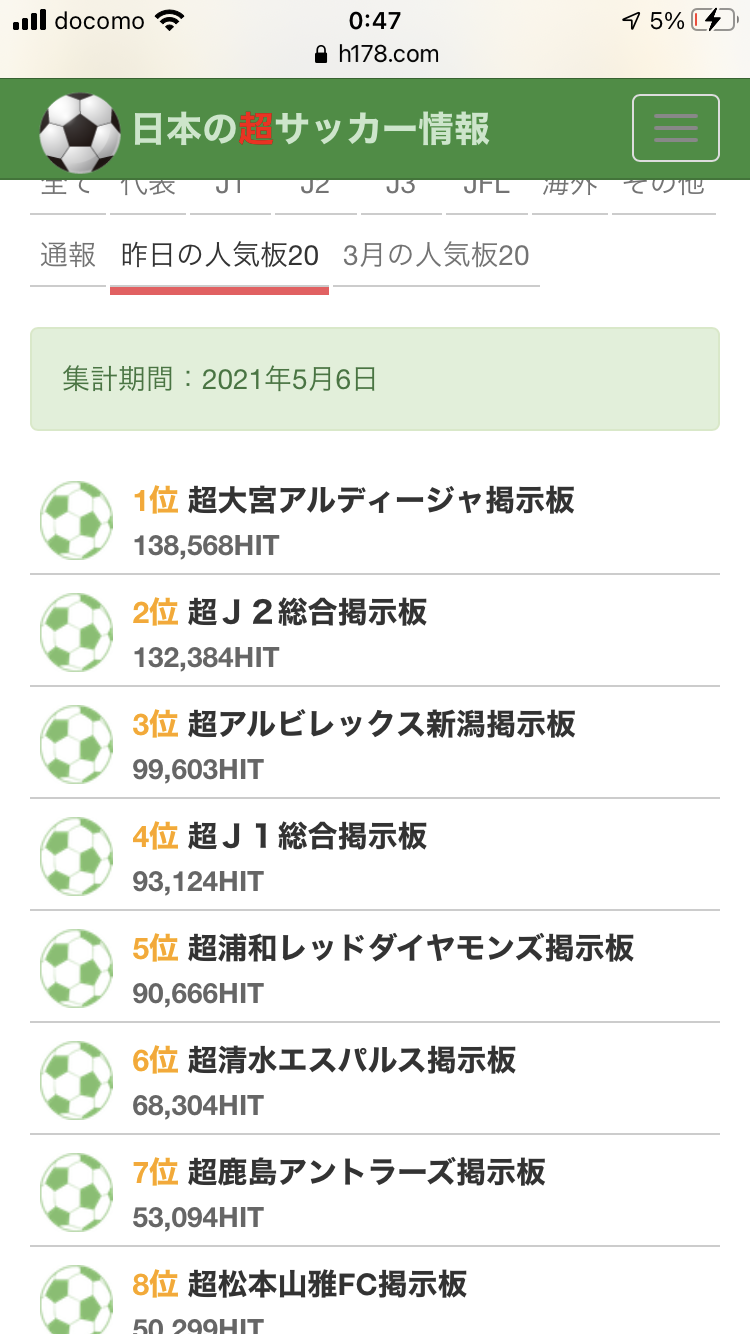Click soccer ball icon beside 2位 entry
The image size is (750, 1334).
pyautogui.click(x=76, y=633)
